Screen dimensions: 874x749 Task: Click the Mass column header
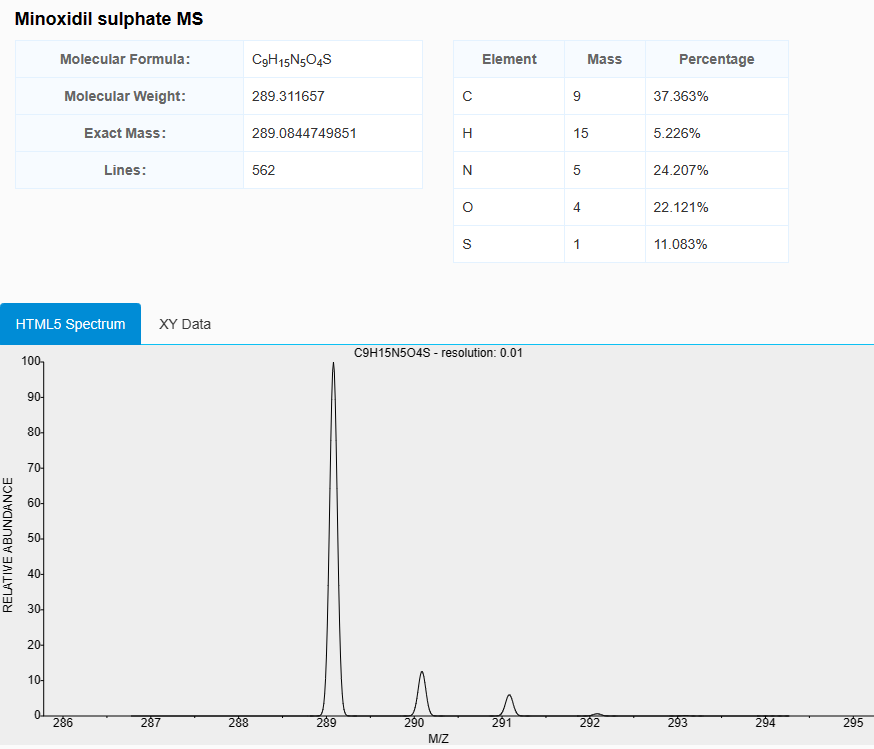[604, 59]
